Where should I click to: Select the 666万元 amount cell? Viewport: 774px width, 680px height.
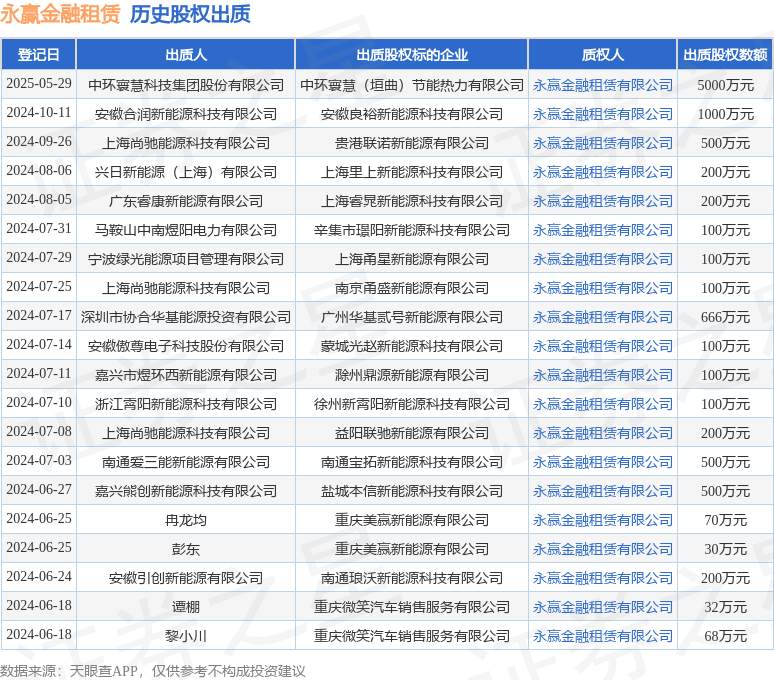[725, 317]
